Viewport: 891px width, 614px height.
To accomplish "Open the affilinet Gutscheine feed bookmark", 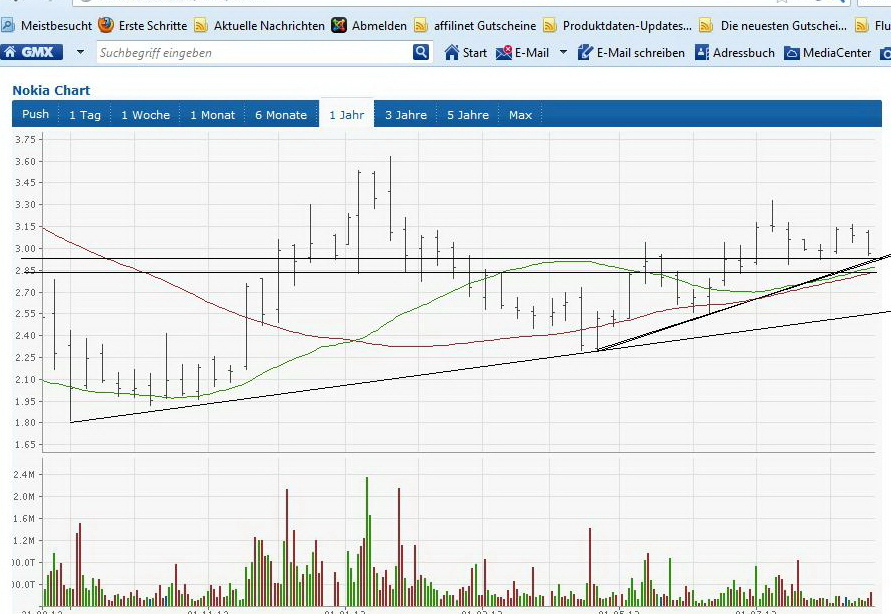I will tap(485, 26).
